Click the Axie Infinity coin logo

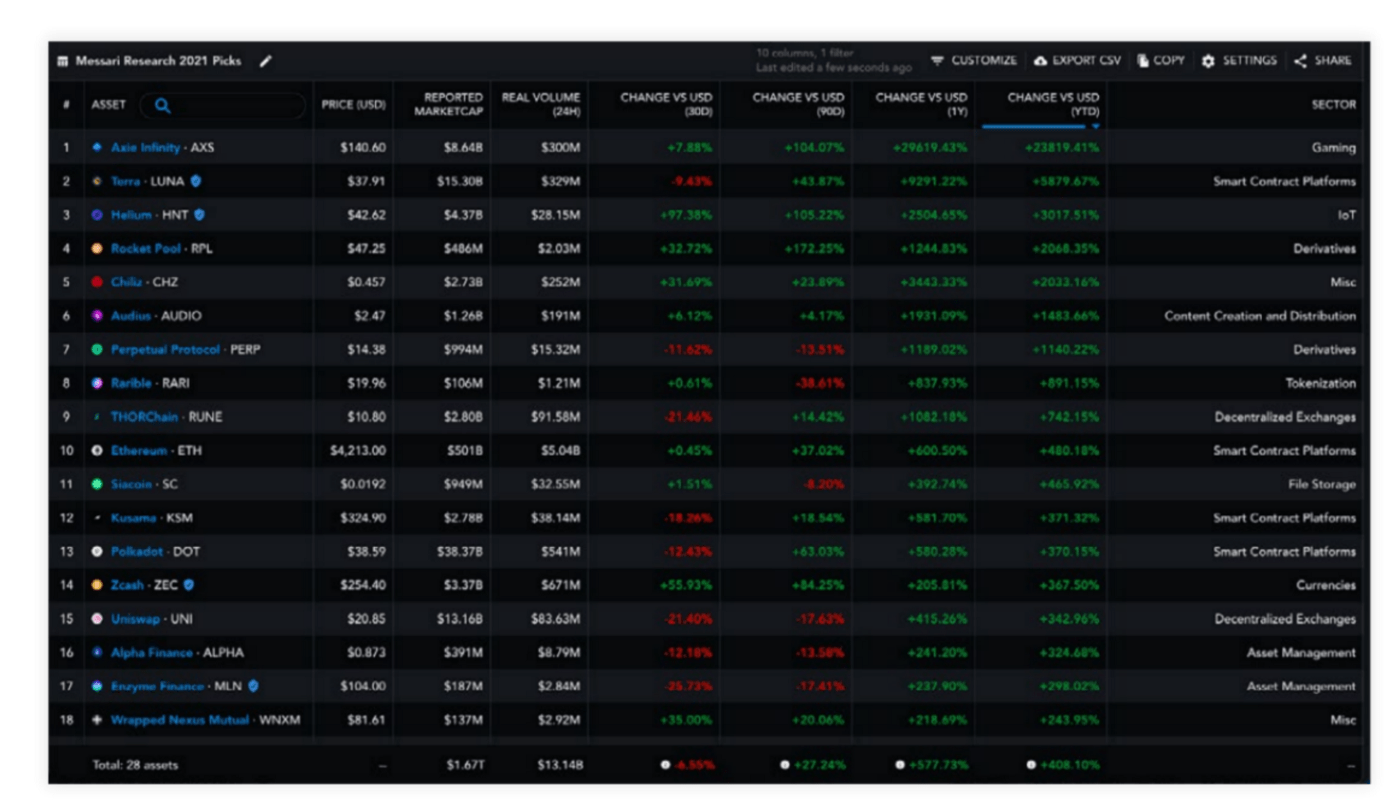pos(97,148)
